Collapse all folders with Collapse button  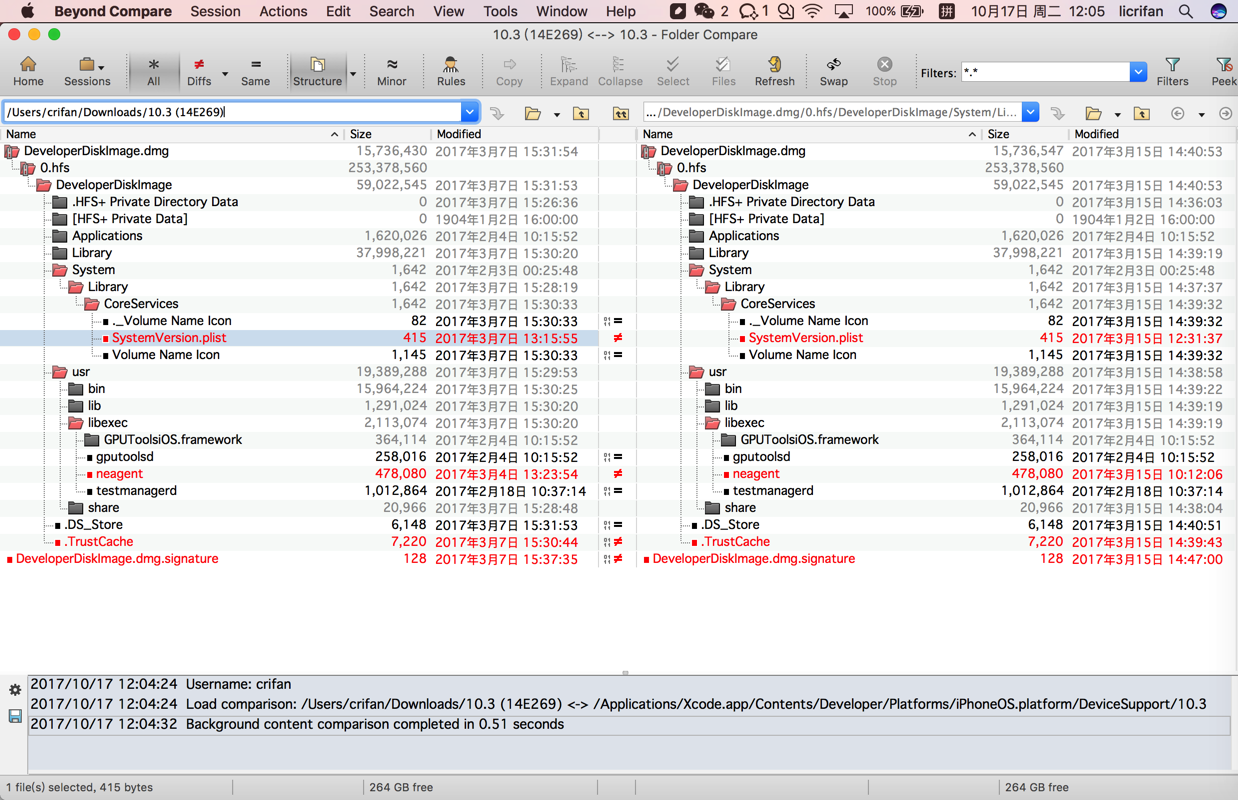pos(620,71)
